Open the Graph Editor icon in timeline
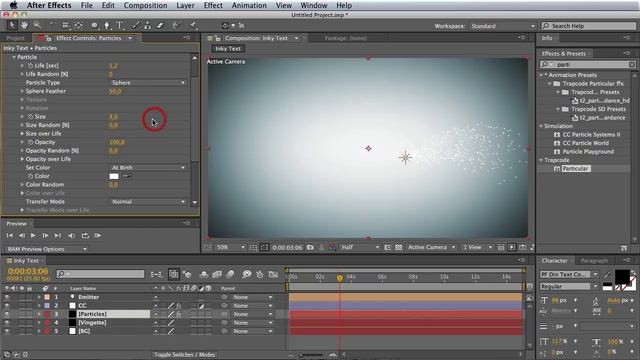640x360 pixels. tap(273, 274)
